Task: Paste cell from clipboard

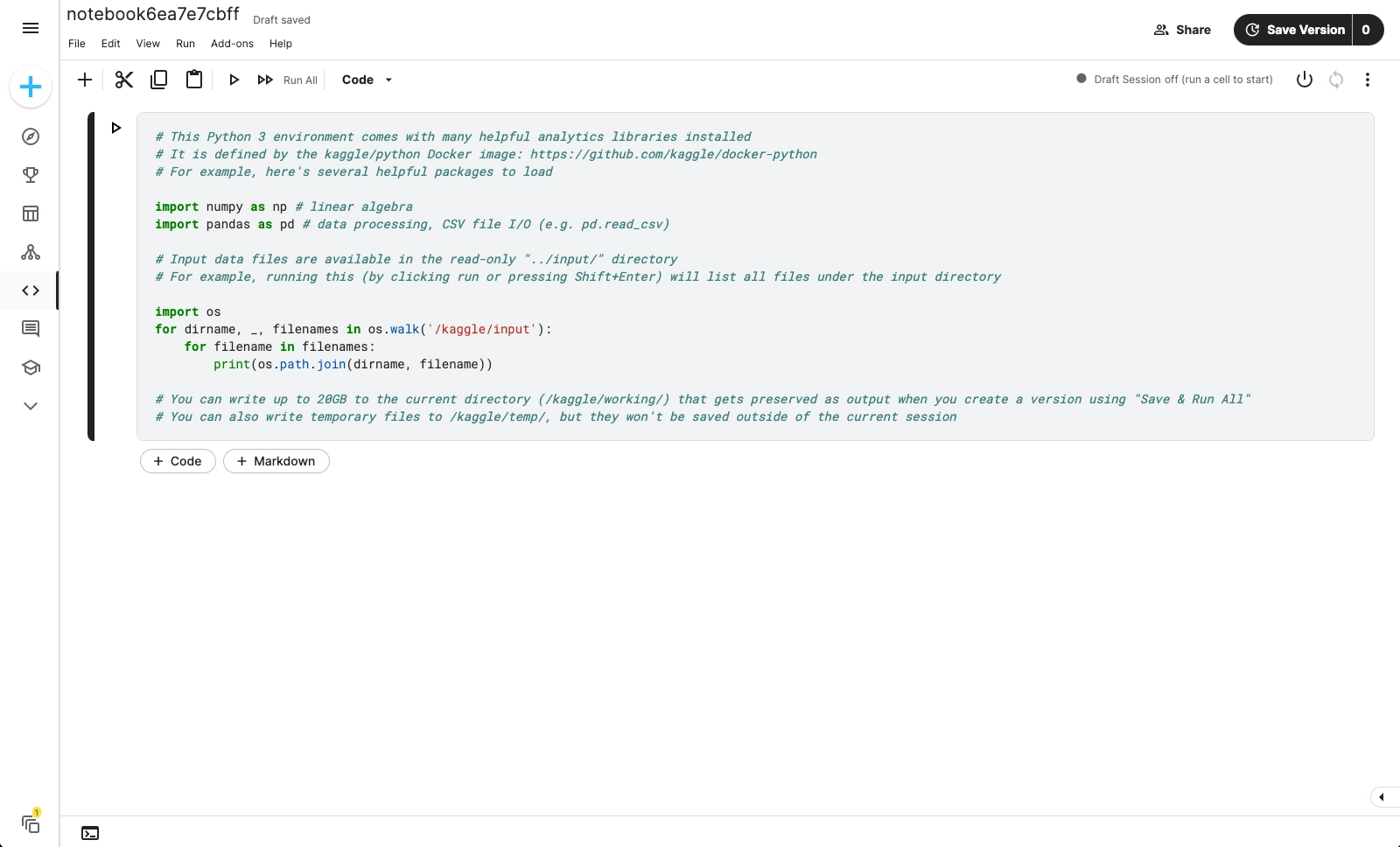Action: [x=193, y=80]
